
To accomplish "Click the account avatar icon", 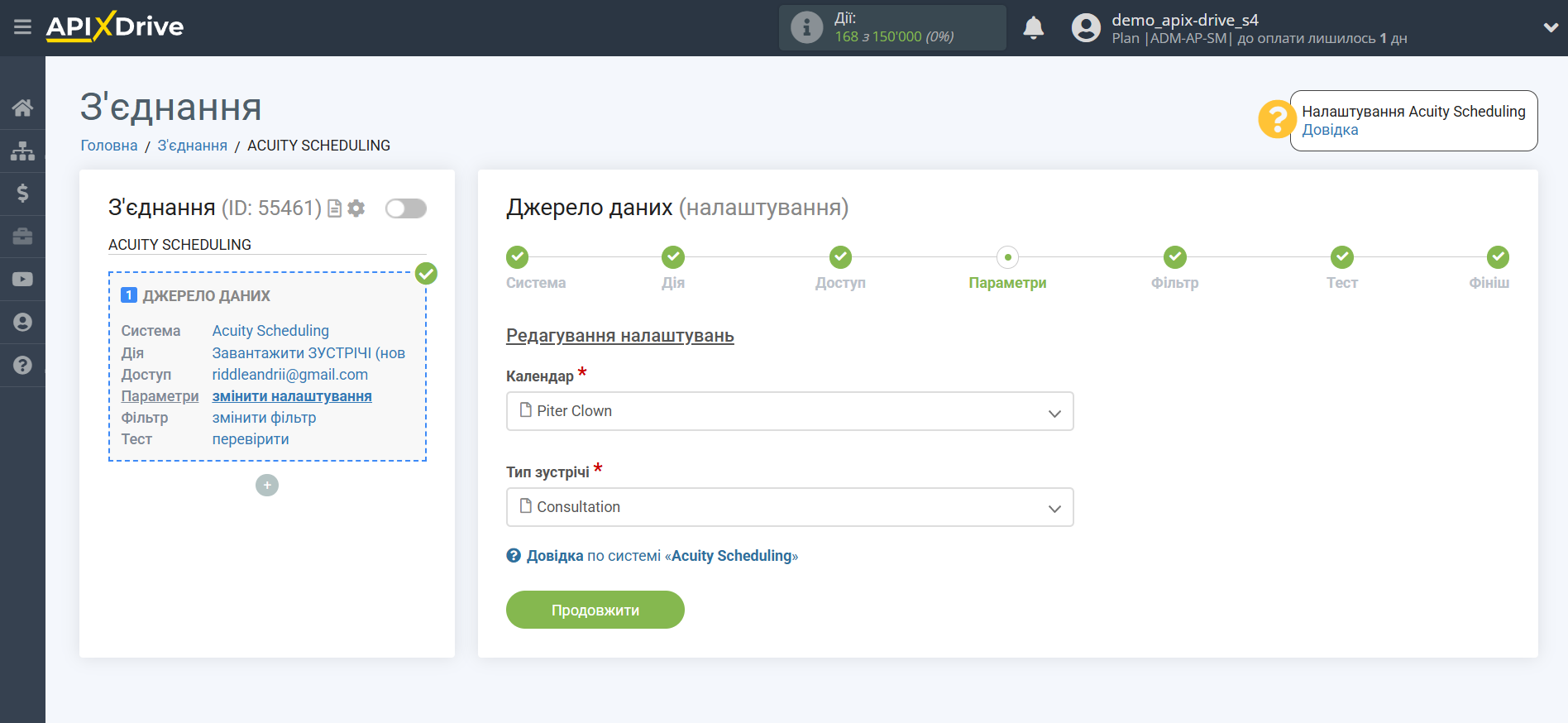I will [x=1086, y=27].
